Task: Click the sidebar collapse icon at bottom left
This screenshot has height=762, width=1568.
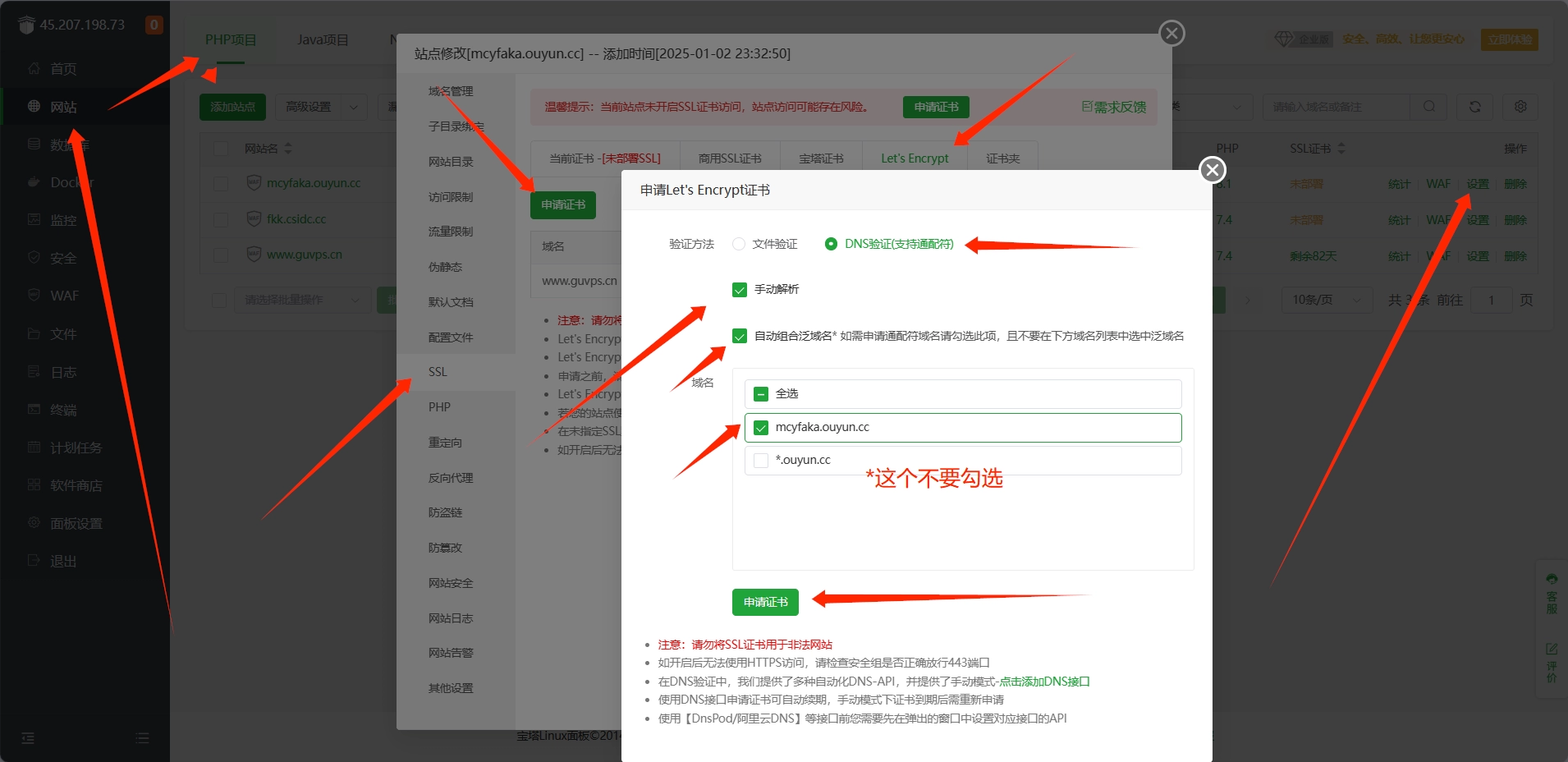Action: 28,738
